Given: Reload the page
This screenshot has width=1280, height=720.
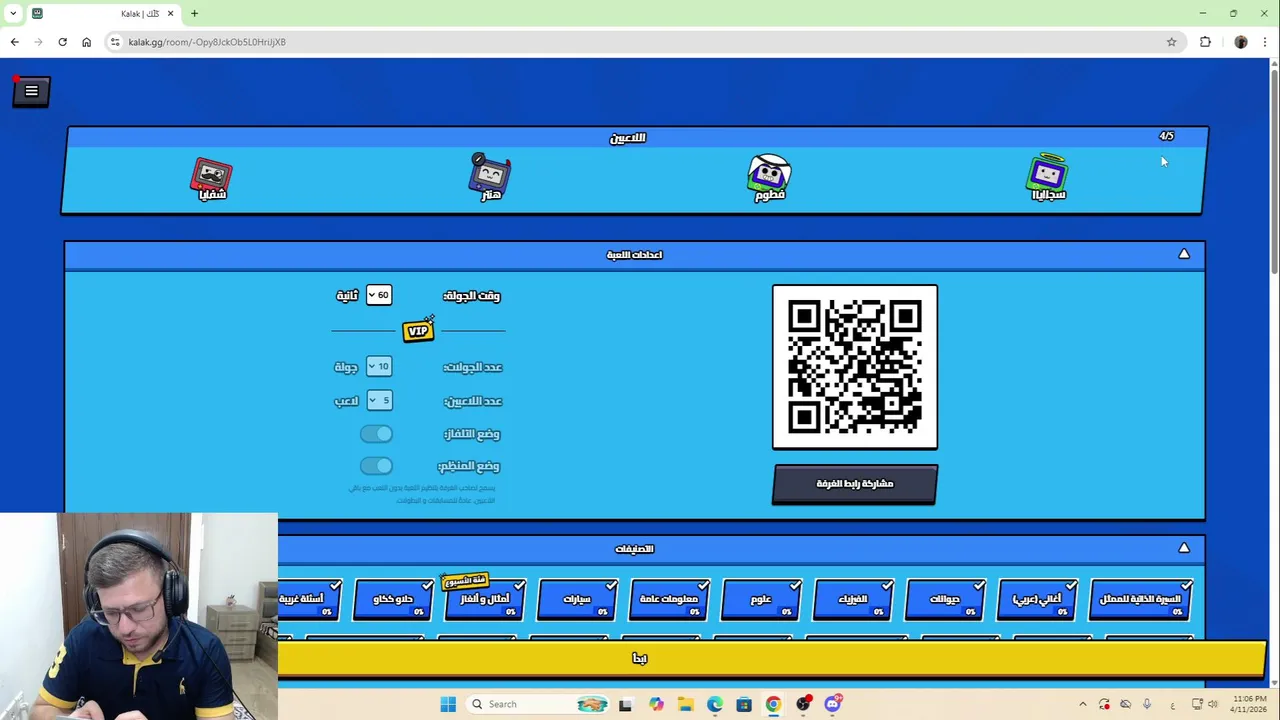Looking at the screenshot, I should tap(62, 42).
